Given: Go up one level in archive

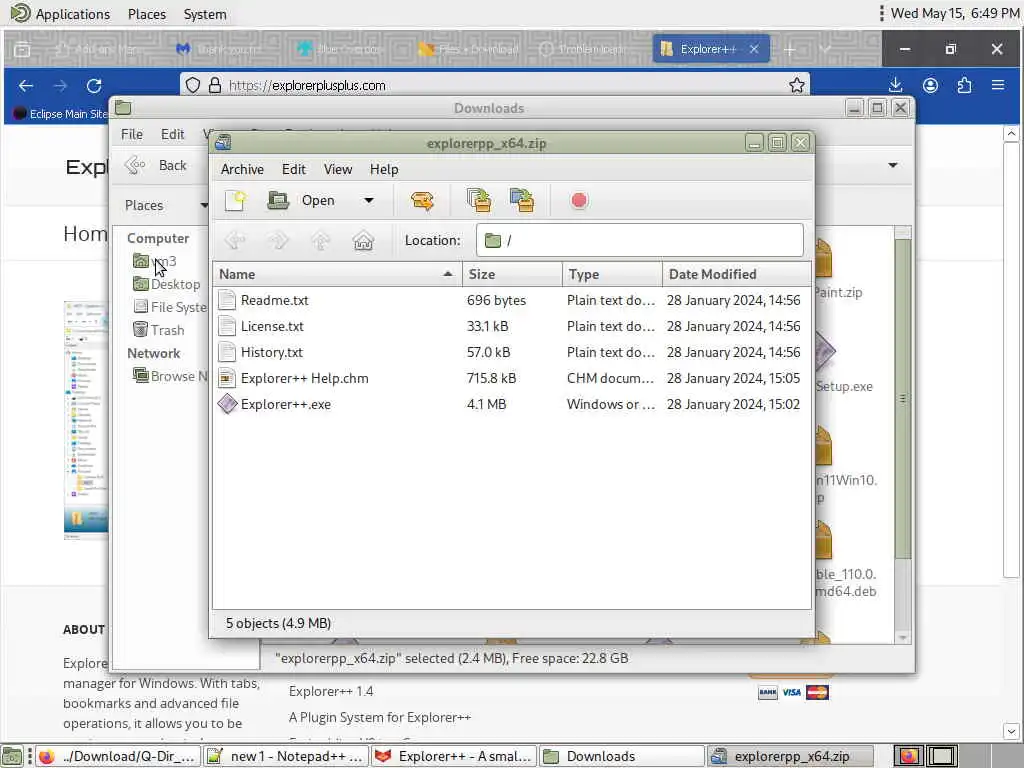Looking at the screenshot, I should tap(321, 241).
